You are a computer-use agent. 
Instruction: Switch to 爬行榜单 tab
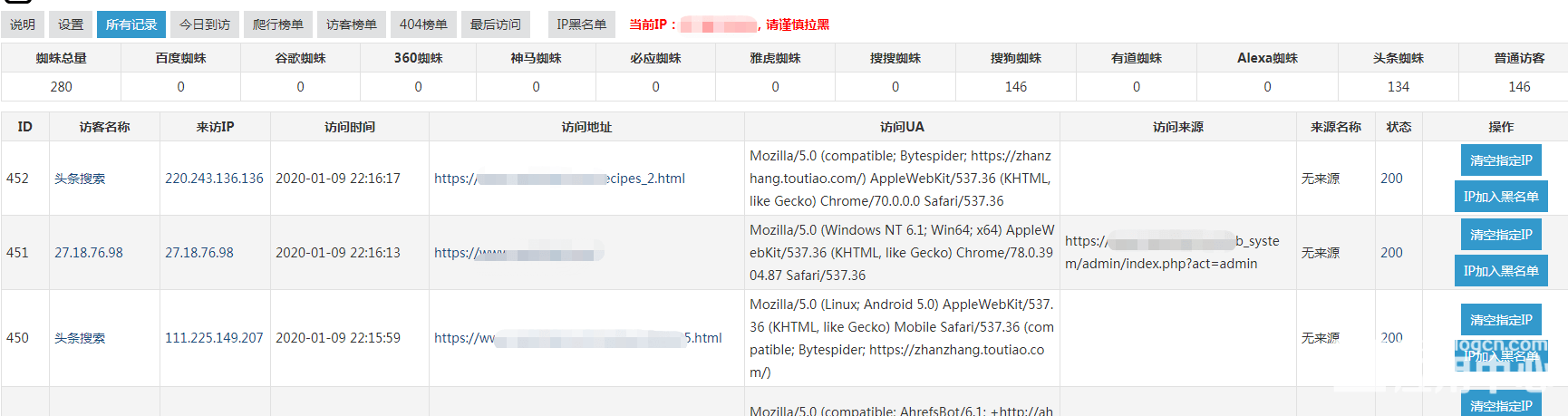point(278,24)
